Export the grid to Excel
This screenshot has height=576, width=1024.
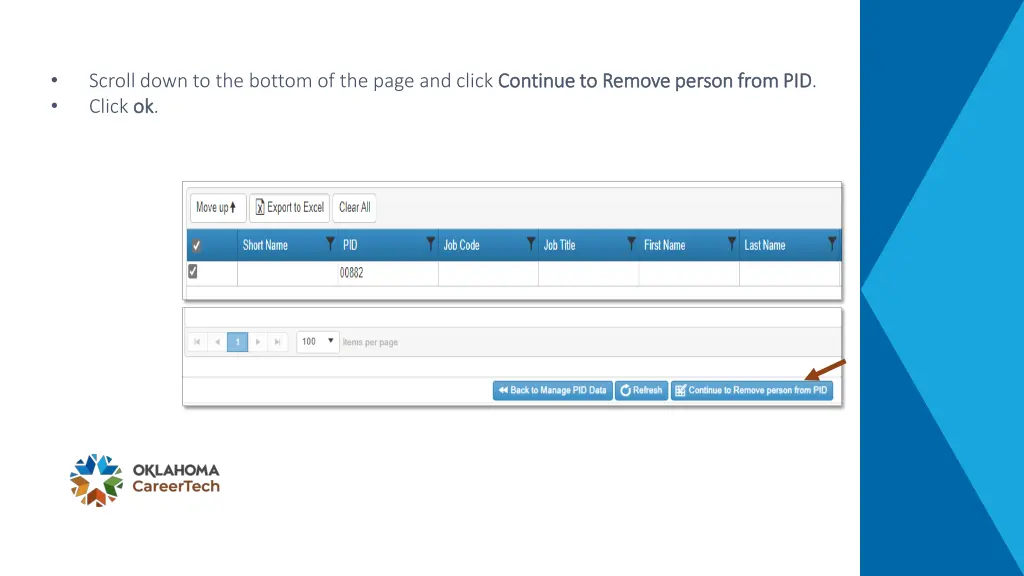[x=289, y=208]
